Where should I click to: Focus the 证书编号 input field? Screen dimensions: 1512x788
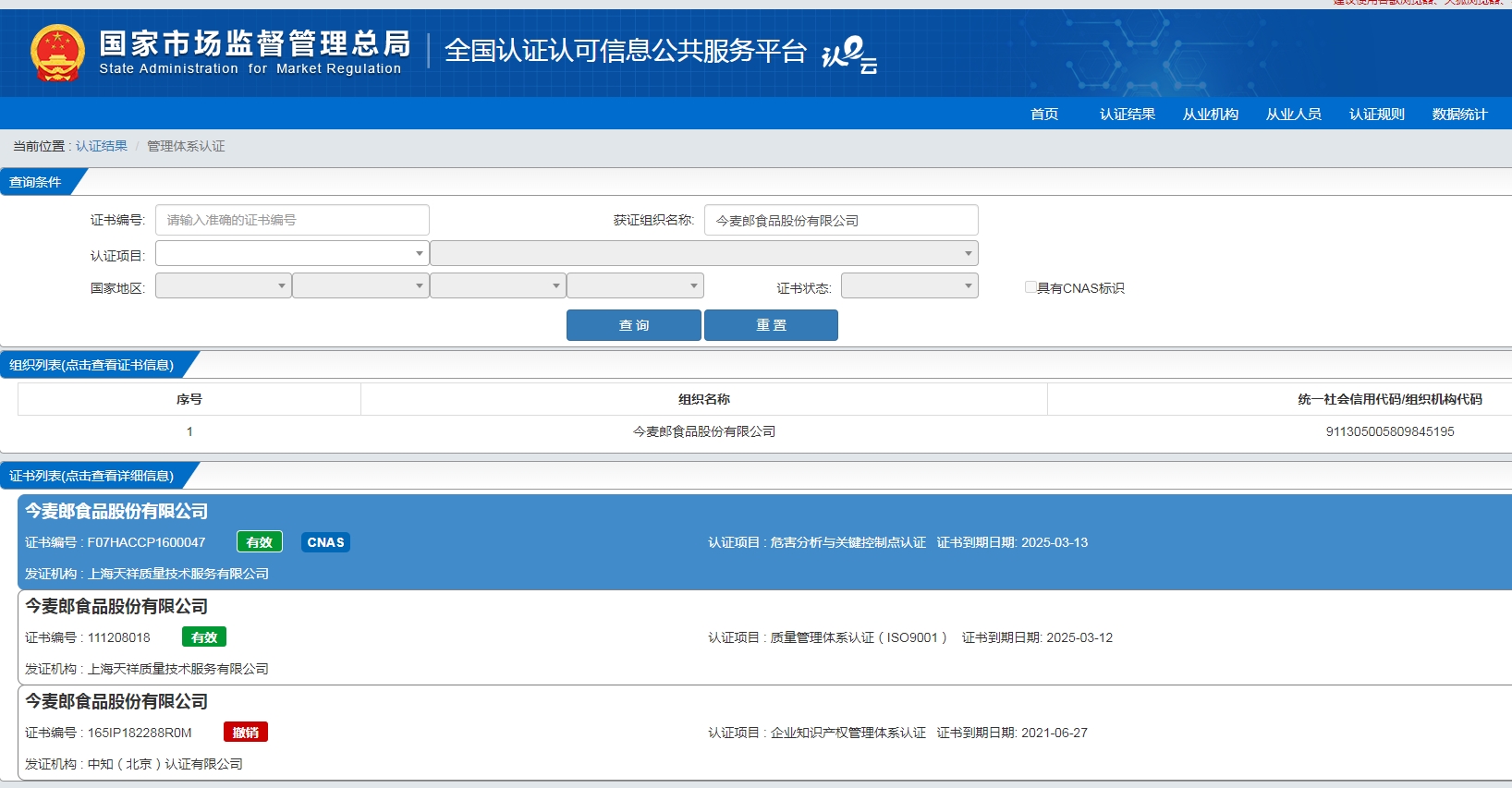point(292,220)
